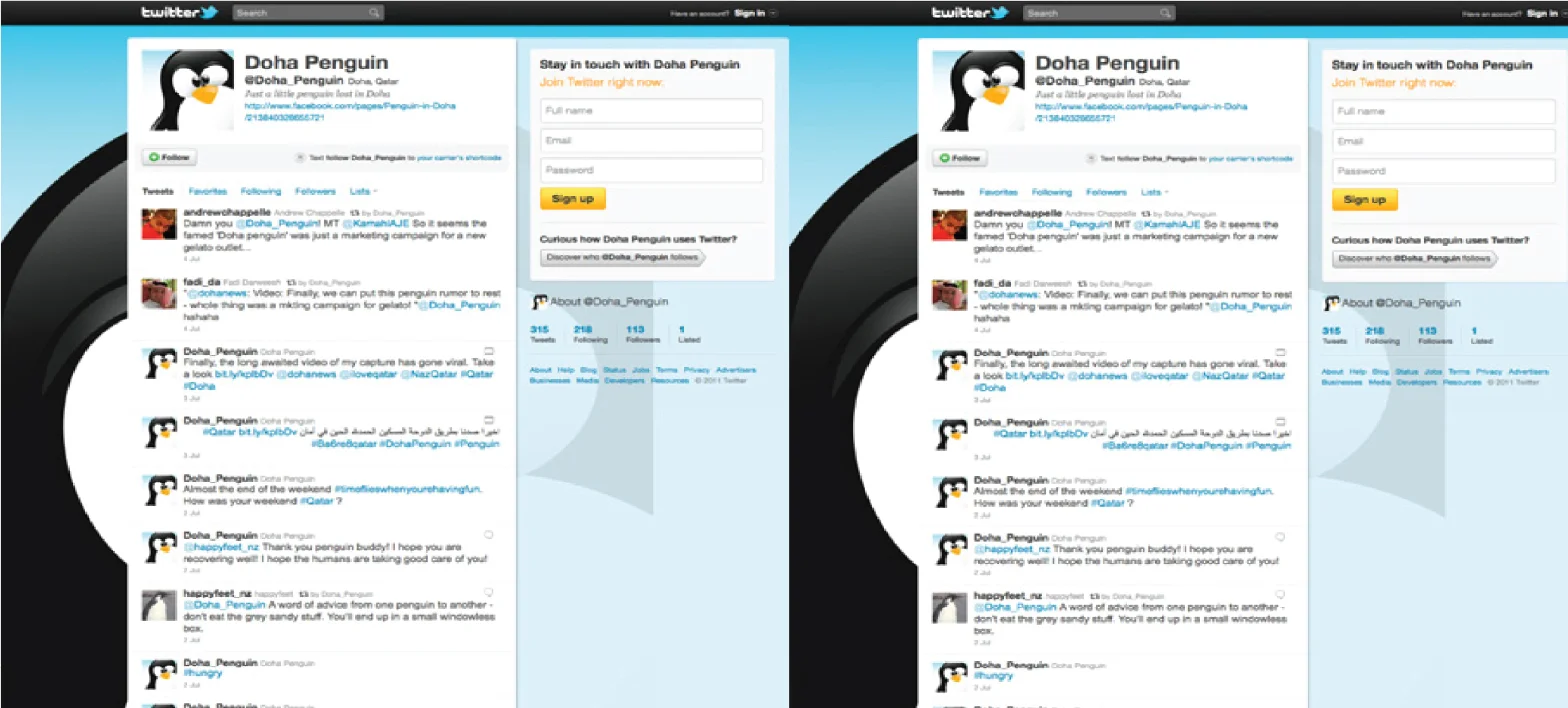Click conversation bubble on 'Thank you penguin buddy' tweet, right page
Screen dimensions: 1568x708
click(x=1279, y=537)
